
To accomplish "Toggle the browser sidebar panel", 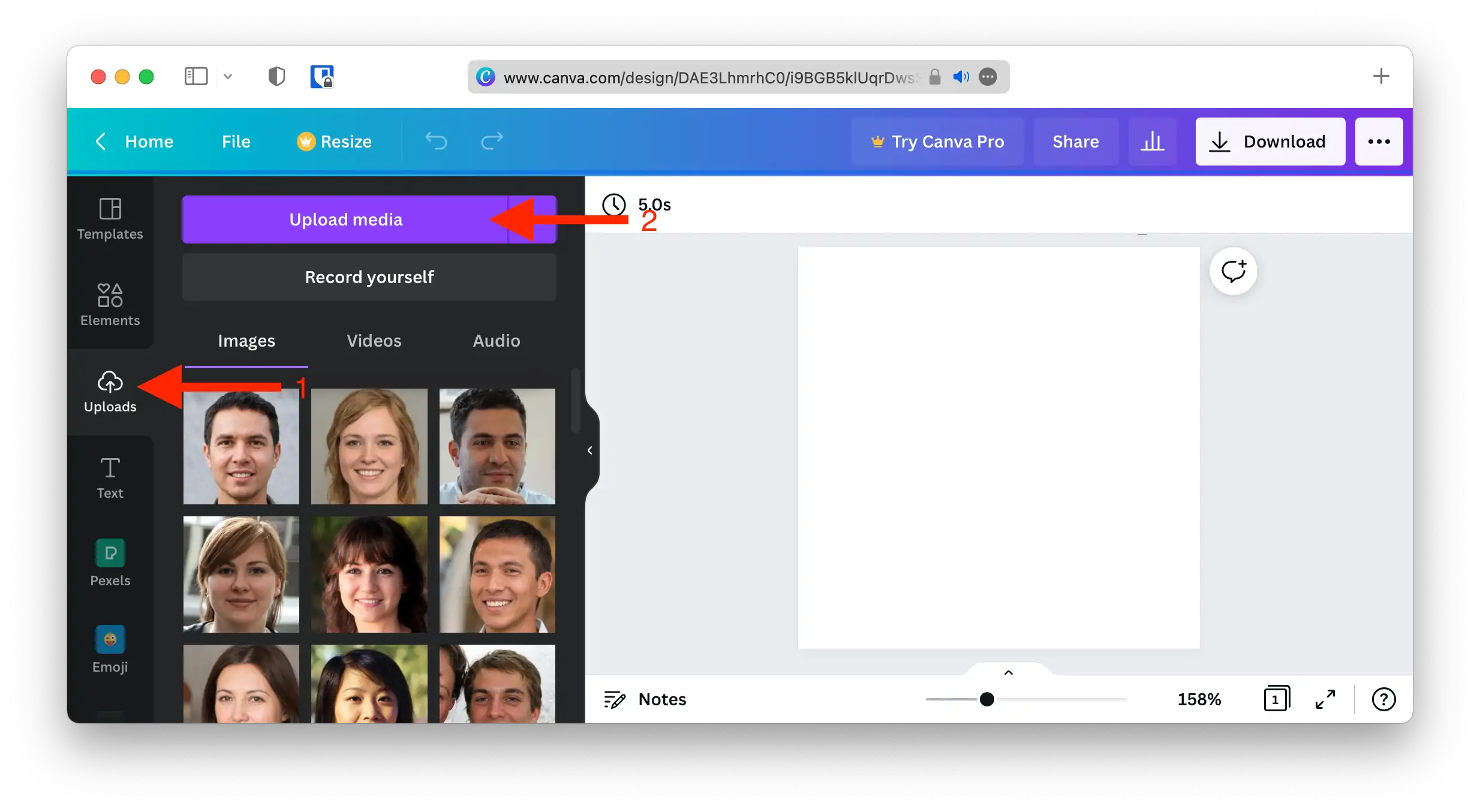I will coord(196,77).
